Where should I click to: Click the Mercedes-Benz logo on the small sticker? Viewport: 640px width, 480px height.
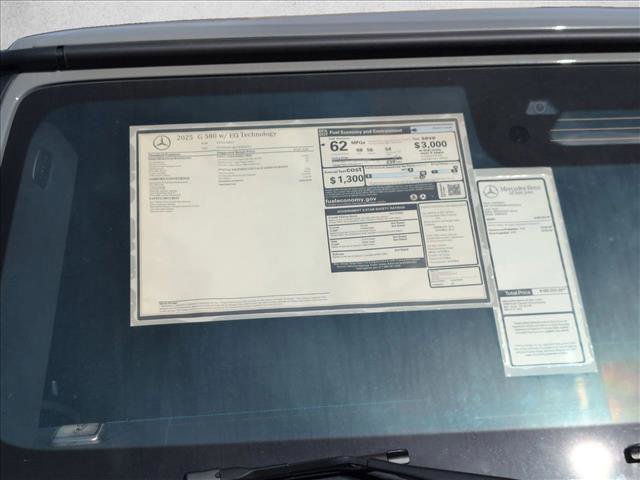tap(491, 191)
